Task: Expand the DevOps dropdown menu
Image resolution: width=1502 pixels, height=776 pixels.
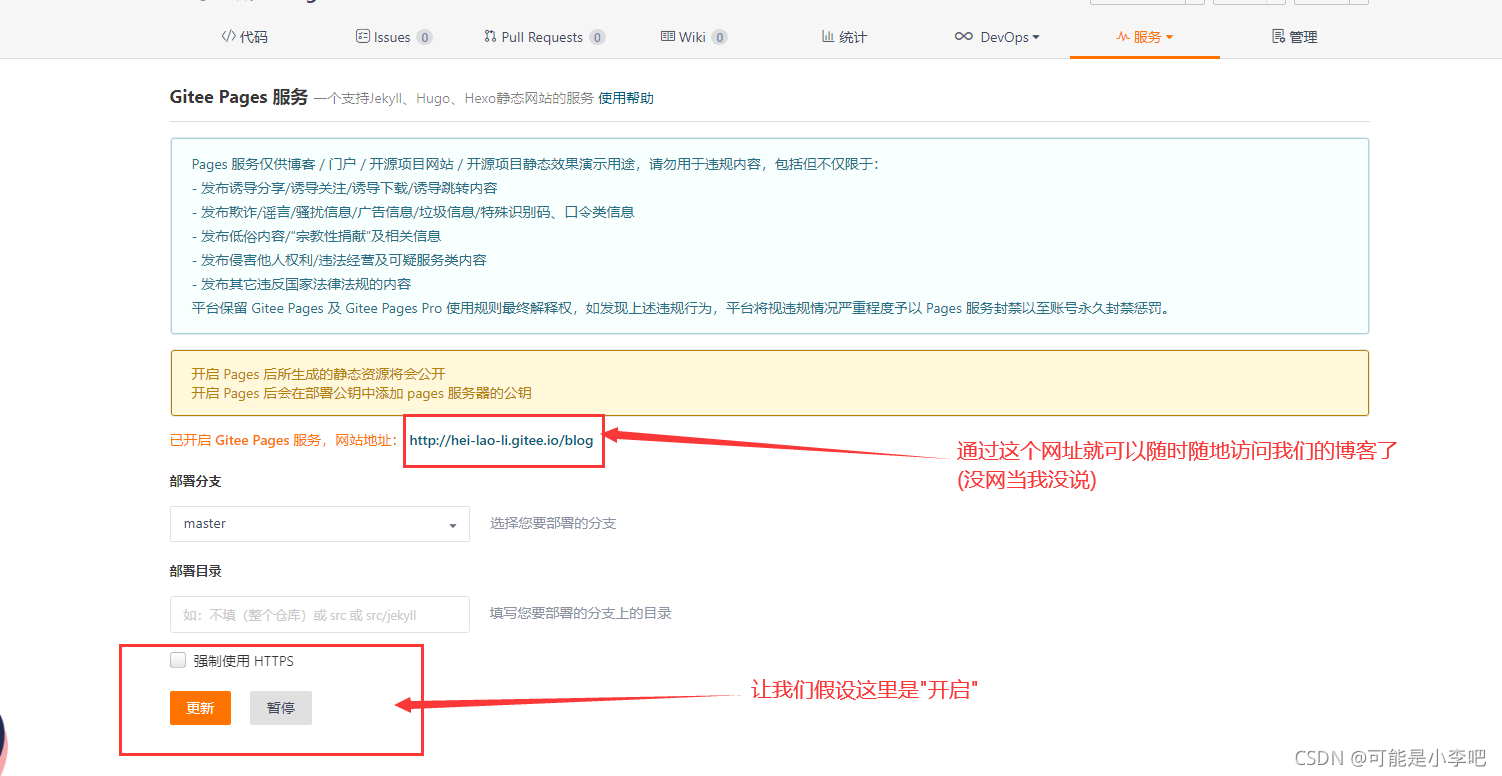Action: (x=997, y=37)
